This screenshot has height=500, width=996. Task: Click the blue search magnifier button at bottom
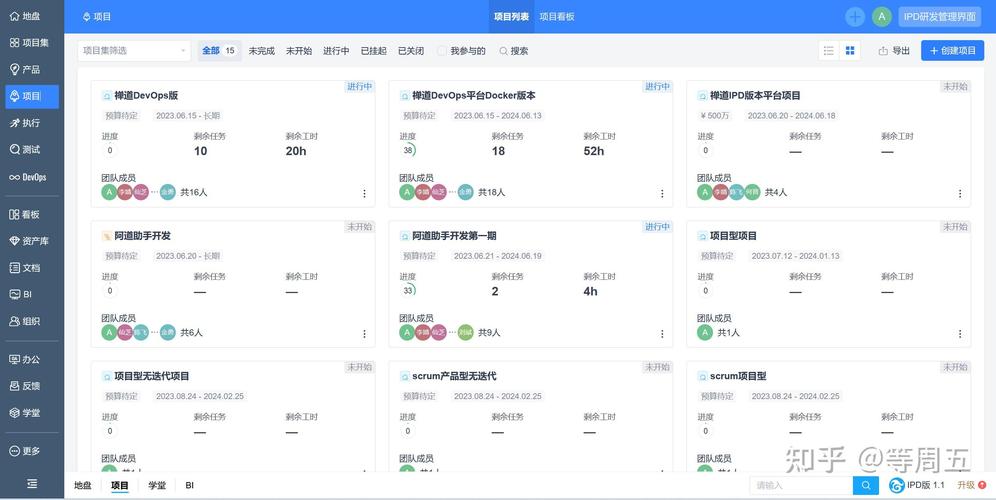coord(866,485)
